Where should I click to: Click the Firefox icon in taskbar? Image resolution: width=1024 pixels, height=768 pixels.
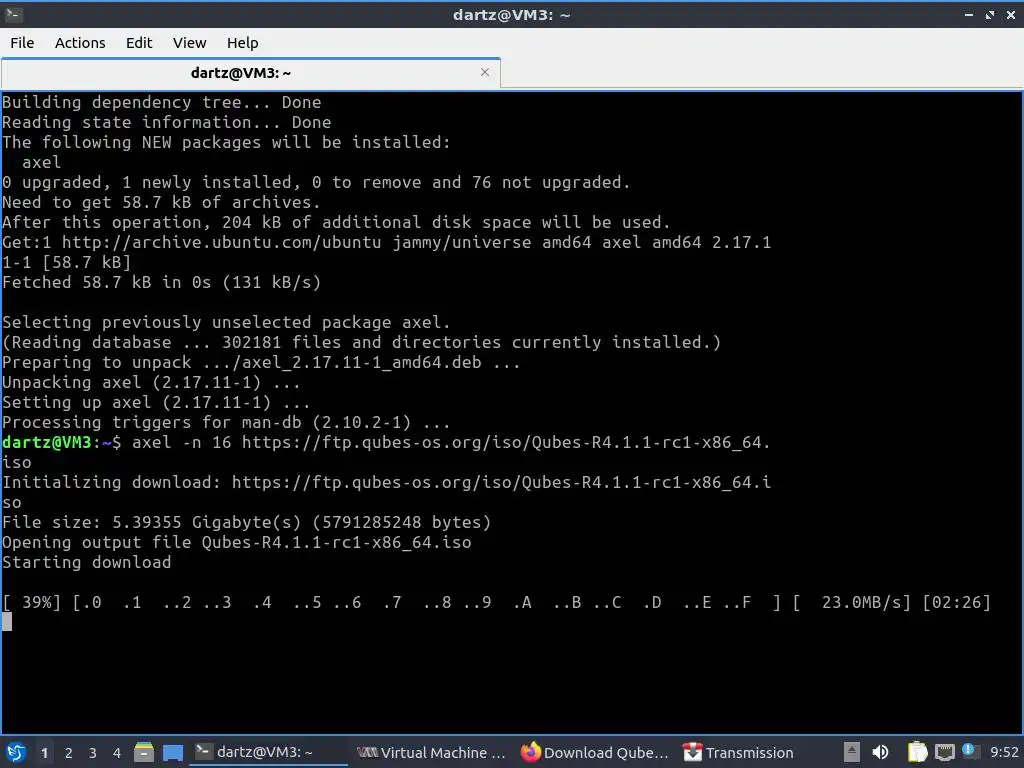coord(530,752)
